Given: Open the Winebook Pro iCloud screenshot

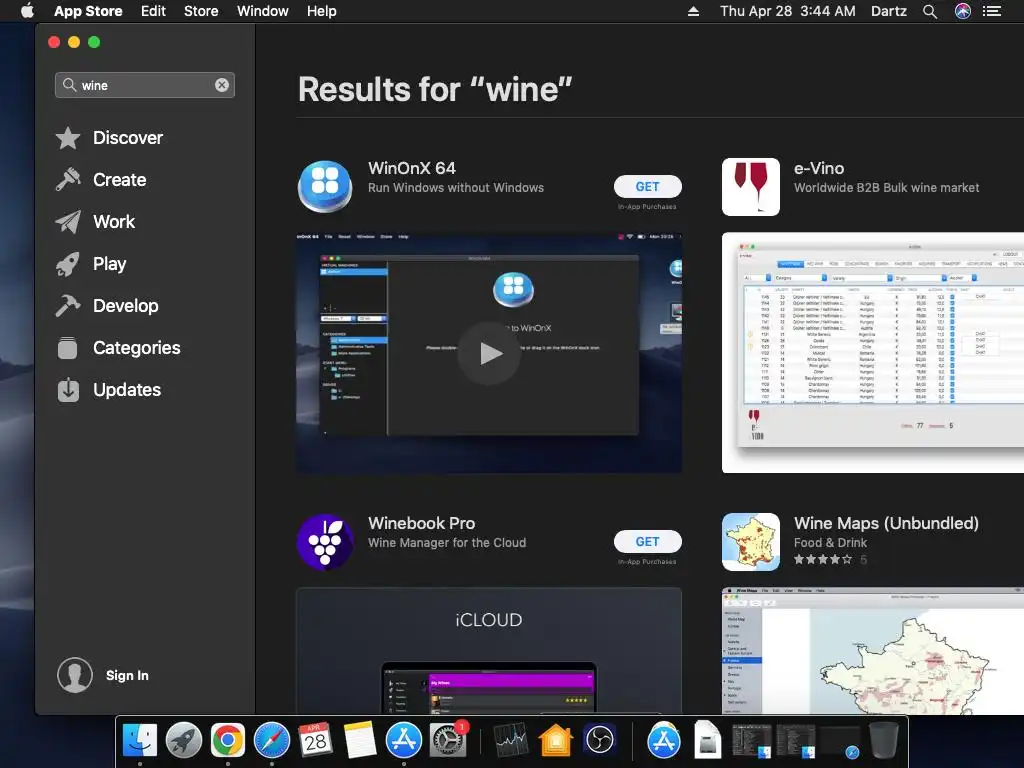Looking at the screenshot, I should [489, 650].
